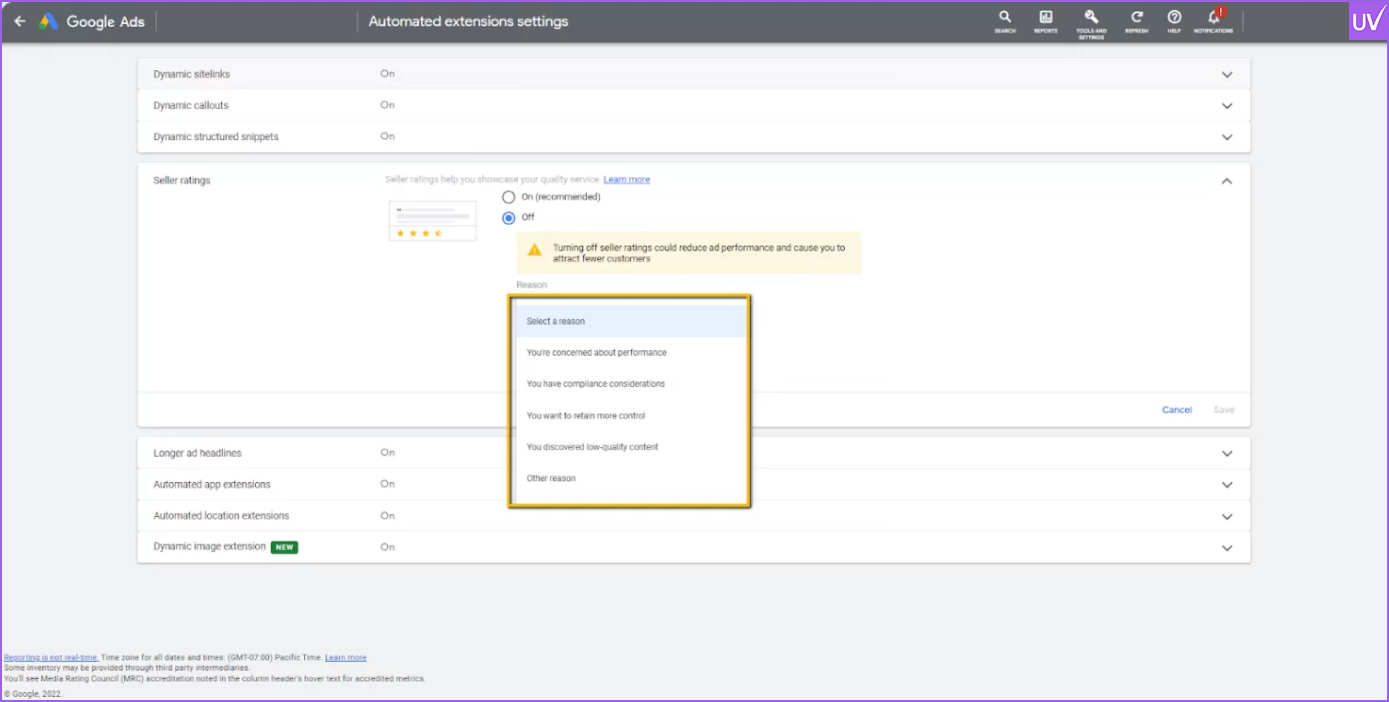The width and height of the screenshot is (1389, 702).
Task: Open the Seller ratings Learn more link
Action: [627, 180]
